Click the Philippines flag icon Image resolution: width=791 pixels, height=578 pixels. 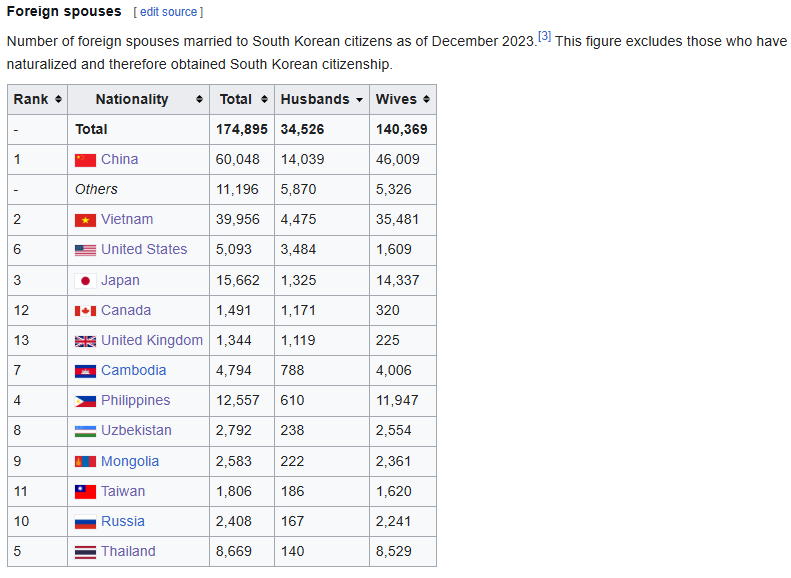click(85, 401)
